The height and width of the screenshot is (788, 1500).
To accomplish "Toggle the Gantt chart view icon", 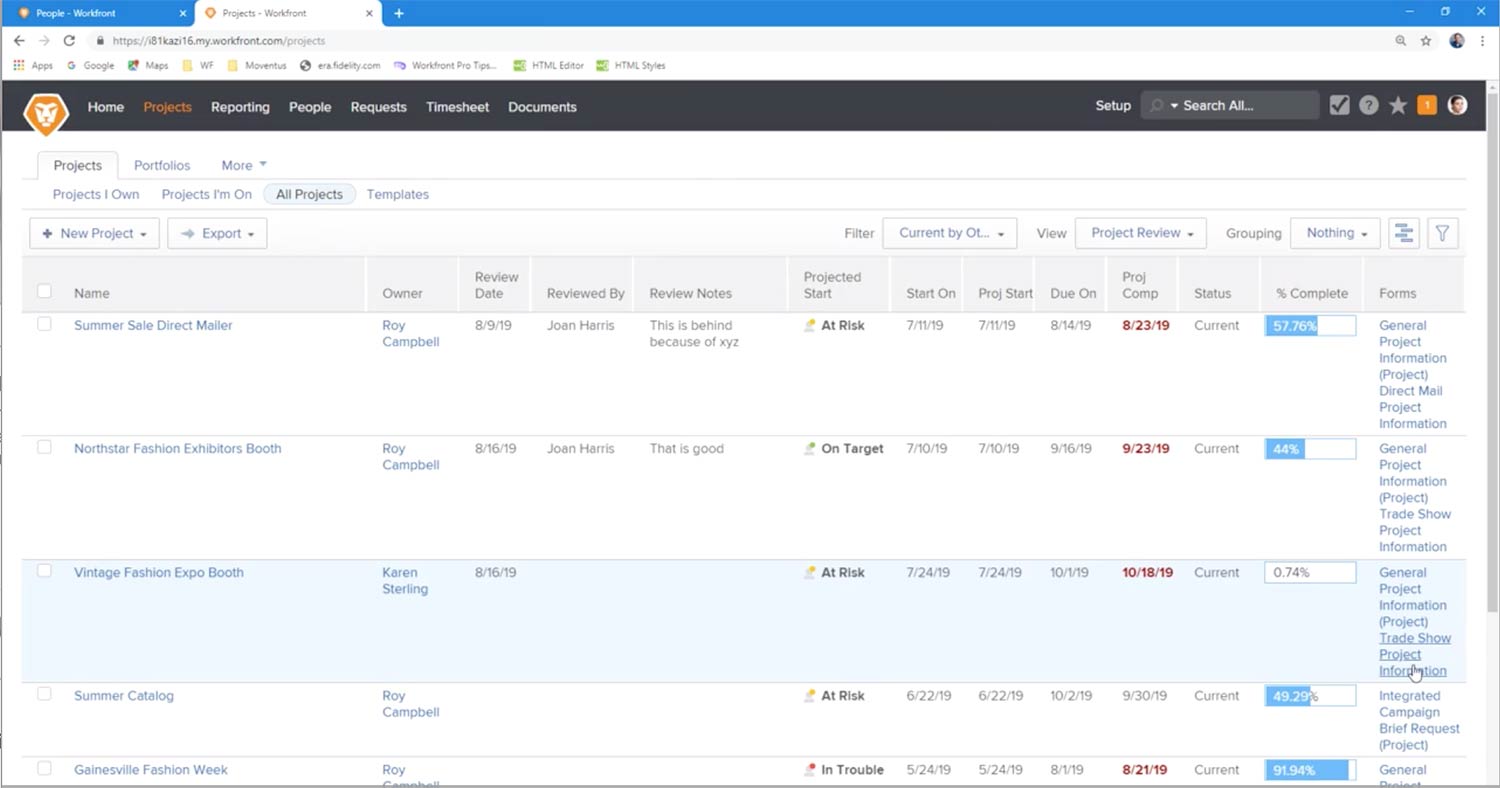I will (1404, 233).
